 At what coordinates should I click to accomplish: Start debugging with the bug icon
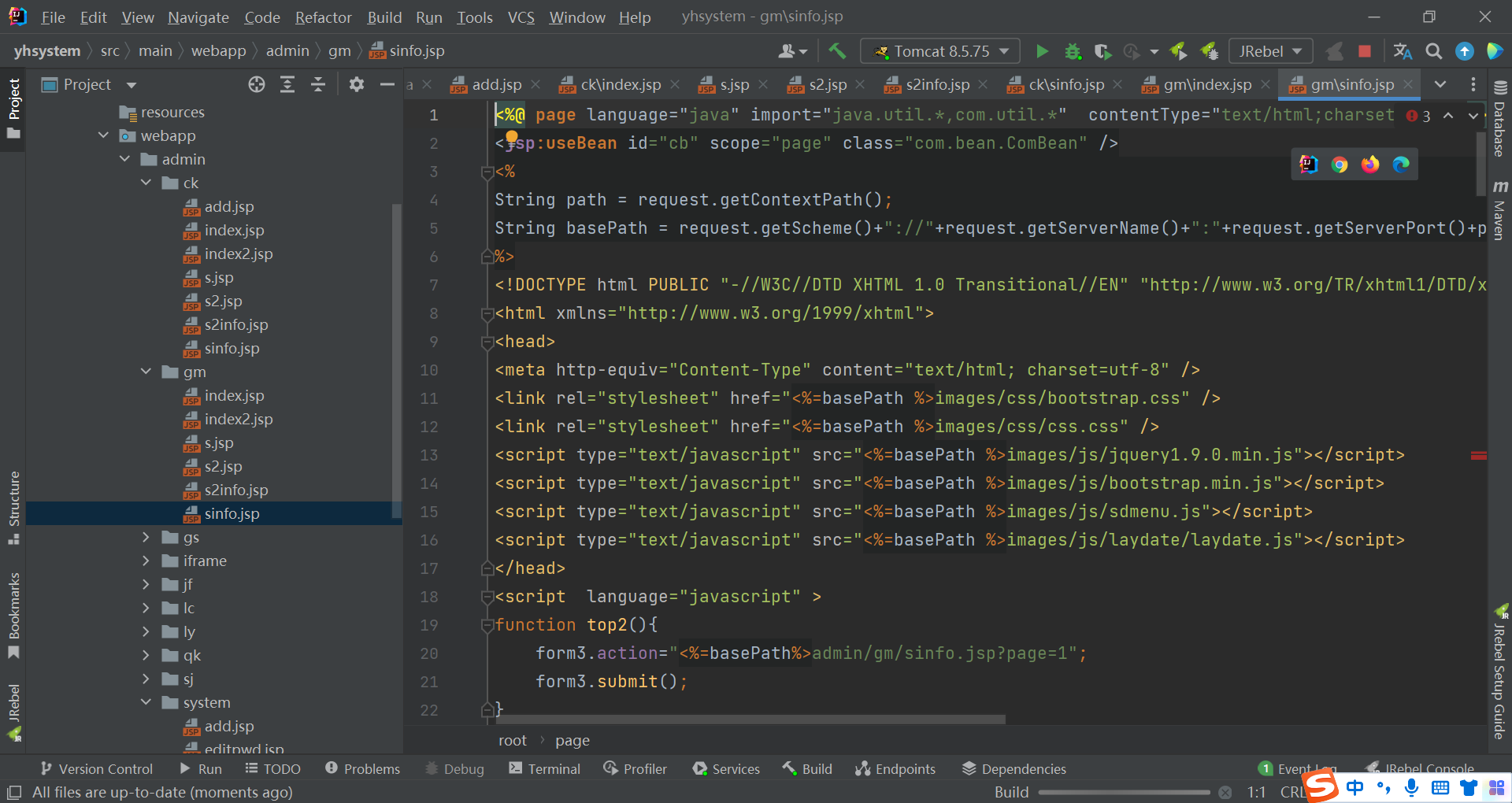pos(1073,51)
